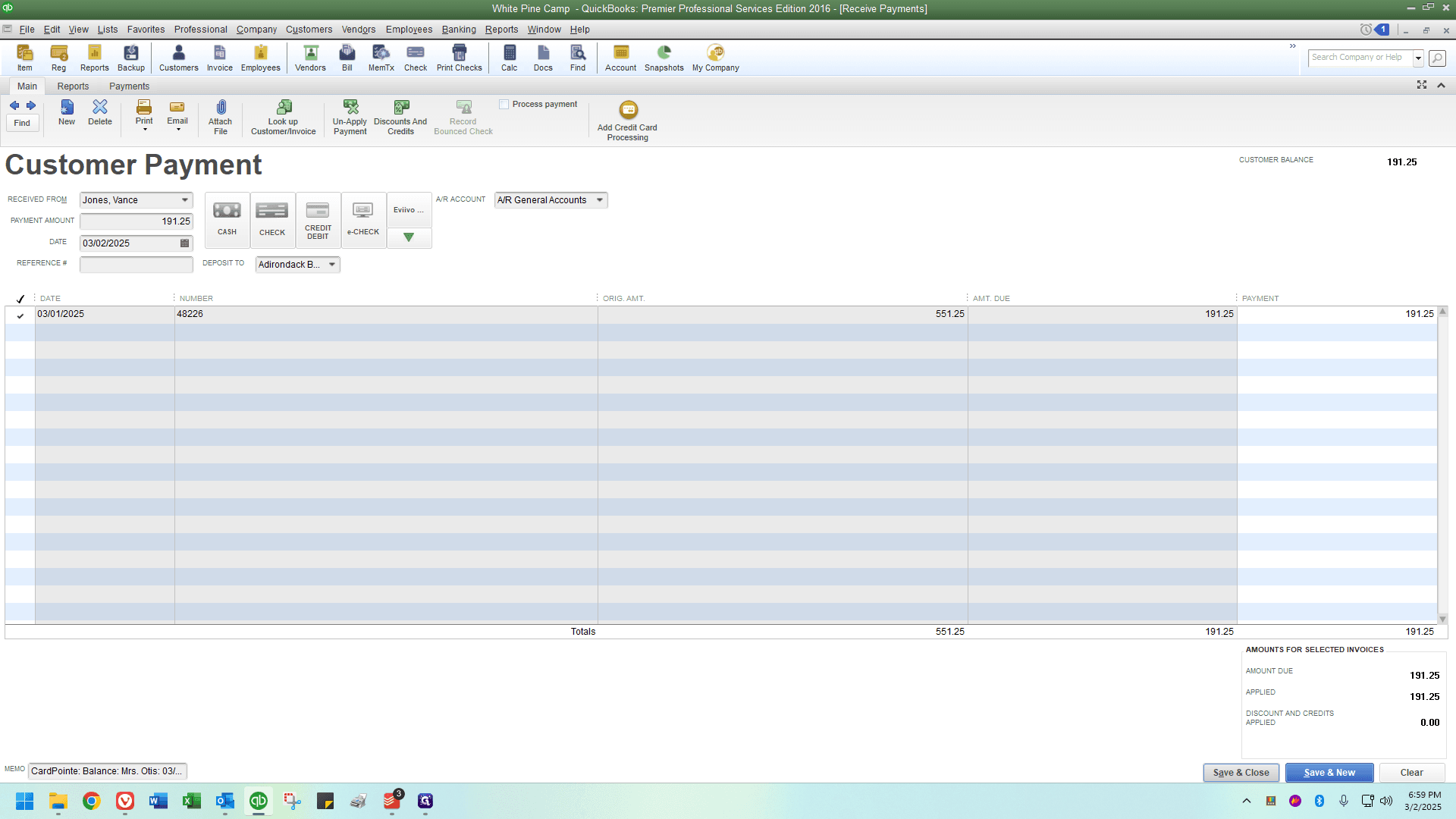Click the Payment Amount field
Screen dimensions: 1456x819
click(x=136, y=221)
